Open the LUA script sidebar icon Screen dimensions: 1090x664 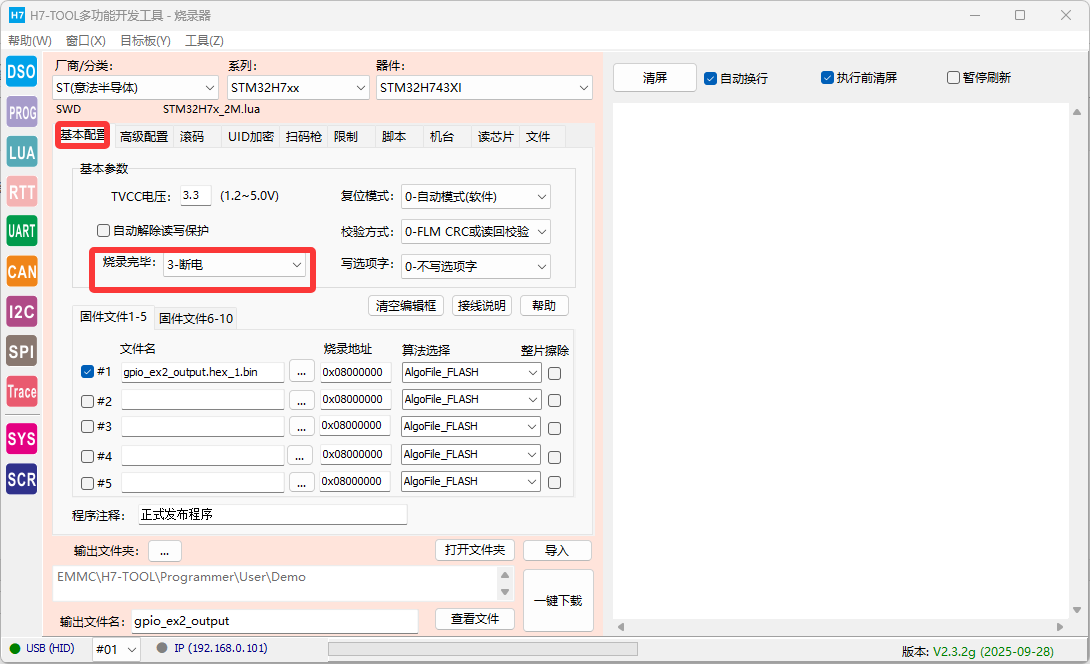(x=21, y=152)
